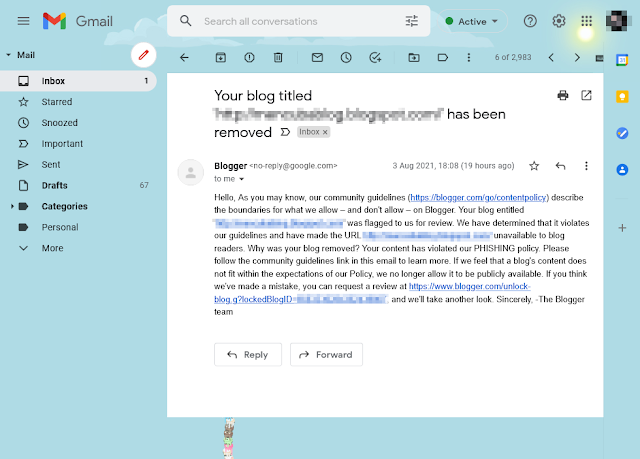Viewport: 640px width, 459px height.
Task: Click the reply arrow icon in message header
Action: click(x=560, y=166)
